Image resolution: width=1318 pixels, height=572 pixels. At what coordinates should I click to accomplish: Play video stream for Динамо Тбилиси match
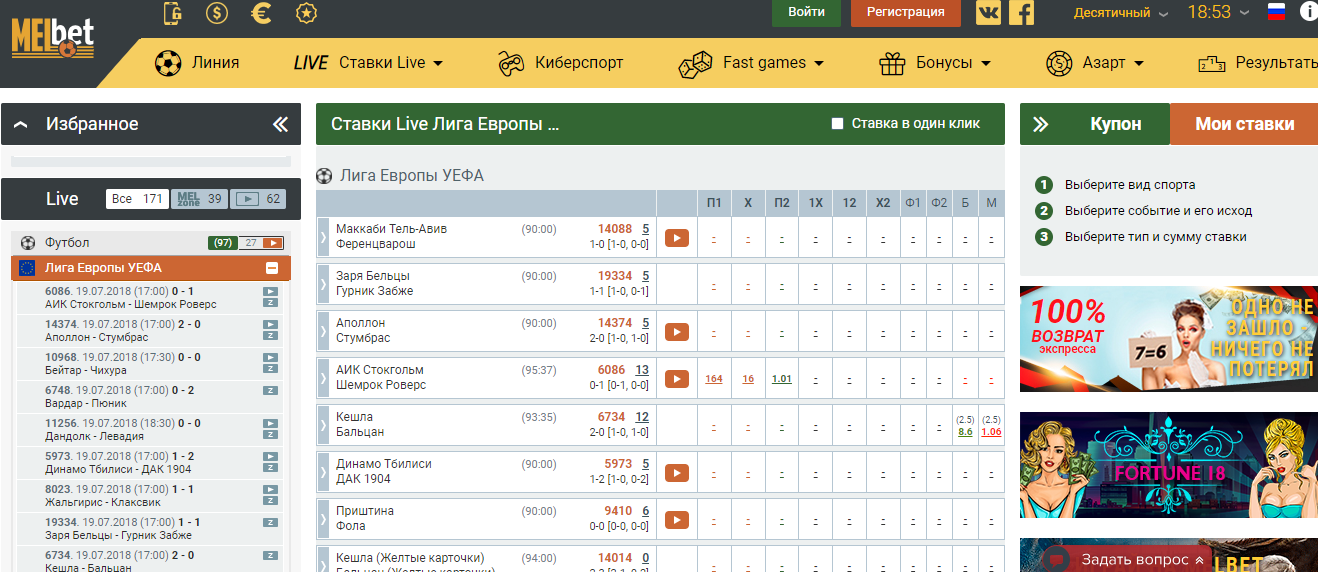coord(677,473)
